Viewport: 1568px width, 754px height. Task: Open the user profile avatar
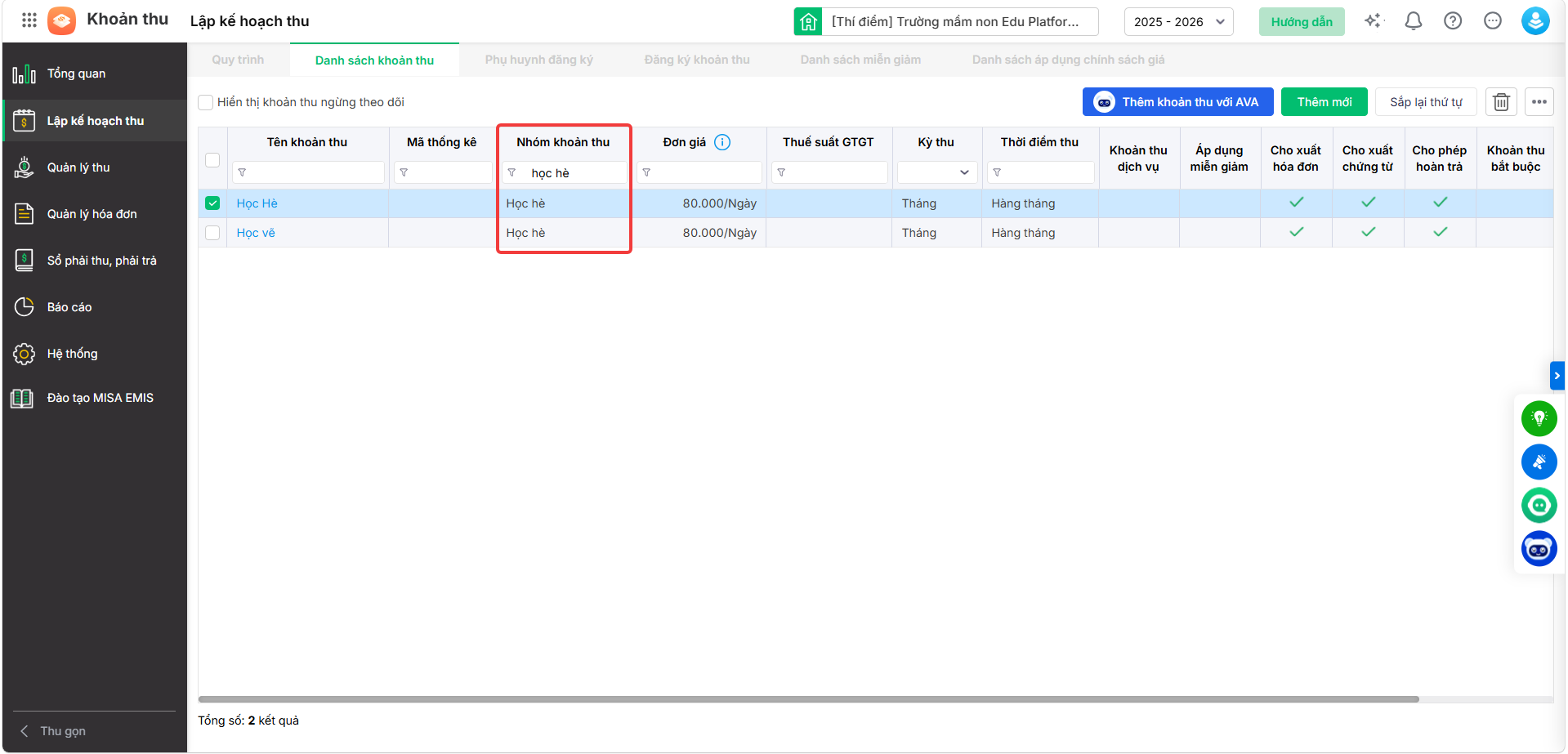[x=1535, y=21]
